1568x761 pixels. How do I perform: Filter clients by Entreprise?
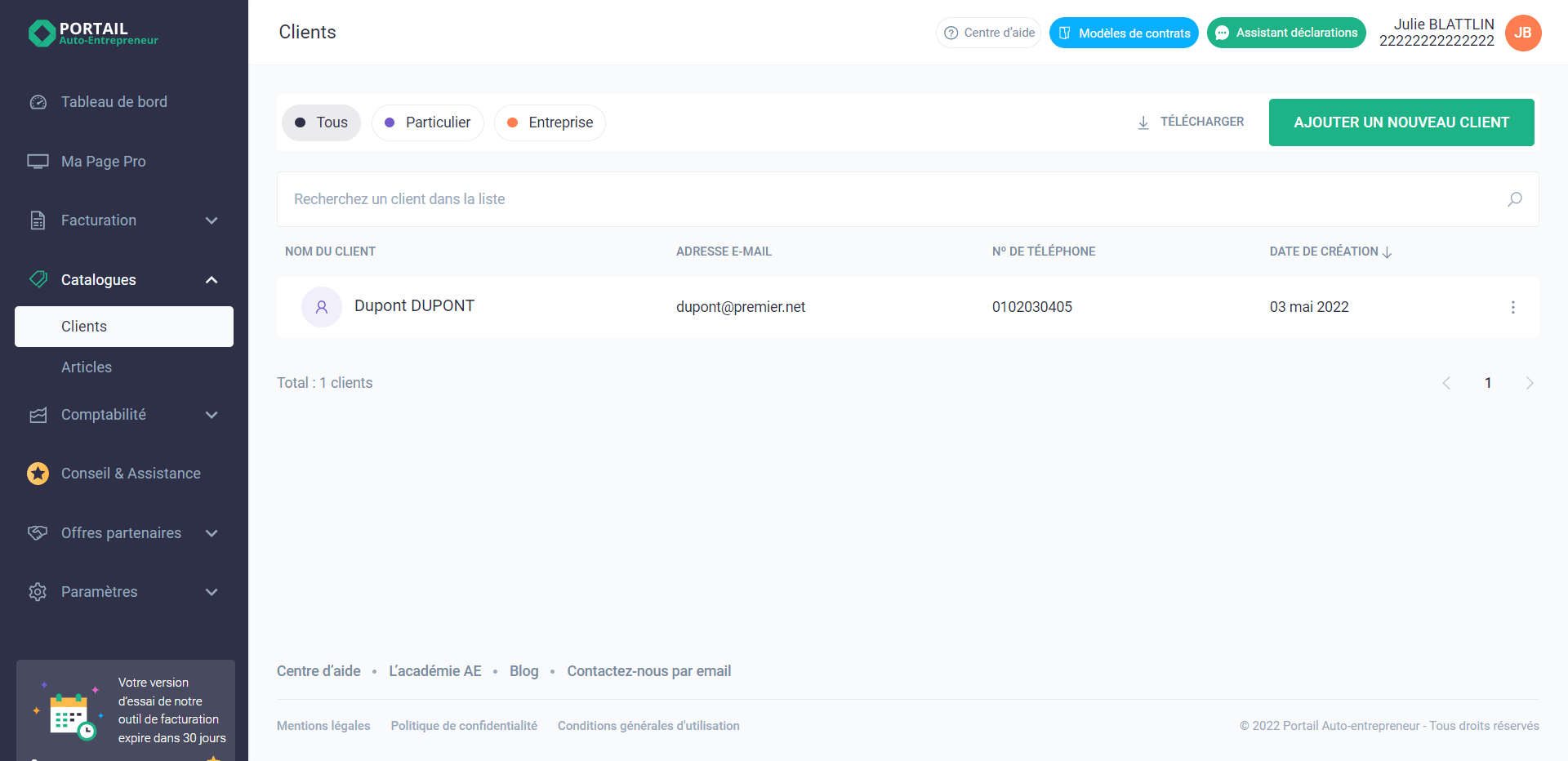550,122
